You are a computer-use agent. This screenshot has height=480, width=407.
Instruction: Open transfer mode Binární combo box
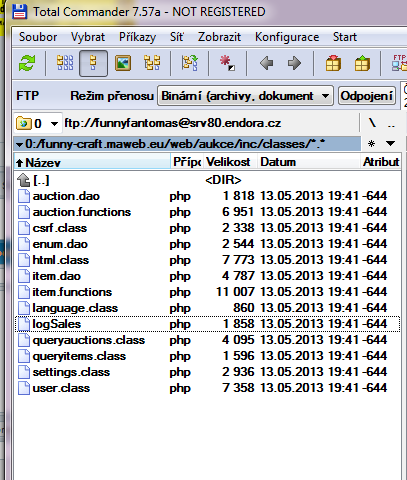point(245,96)
